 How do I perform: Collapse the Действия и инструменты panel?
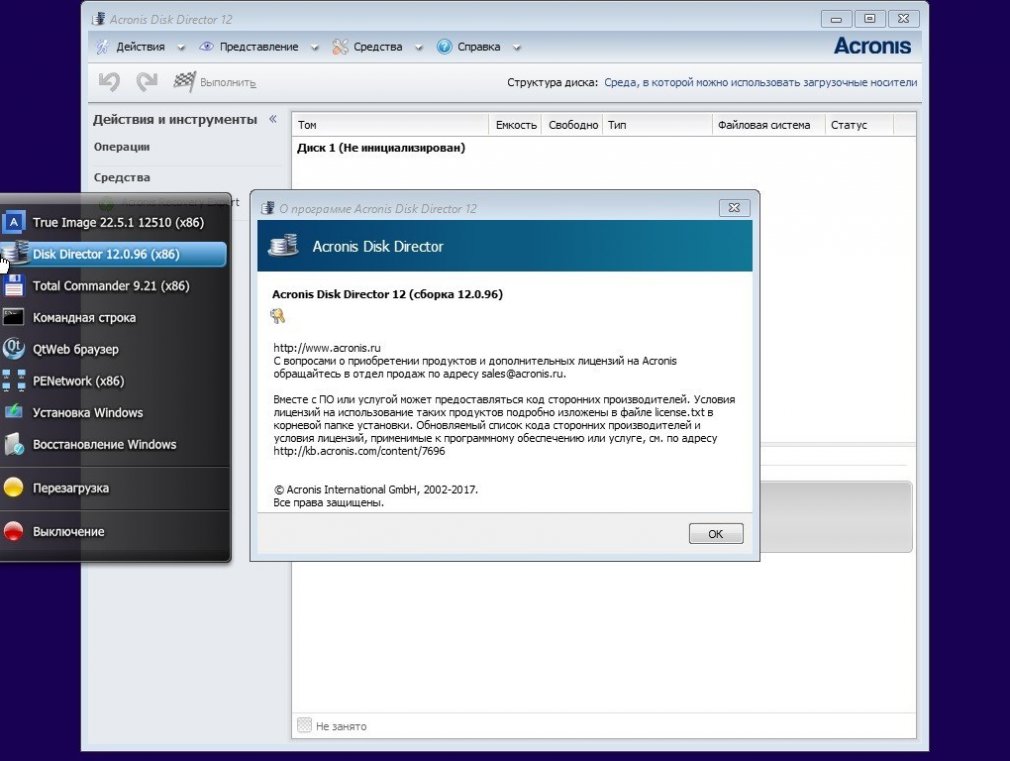pyautogui.click(x=272, y=119)
